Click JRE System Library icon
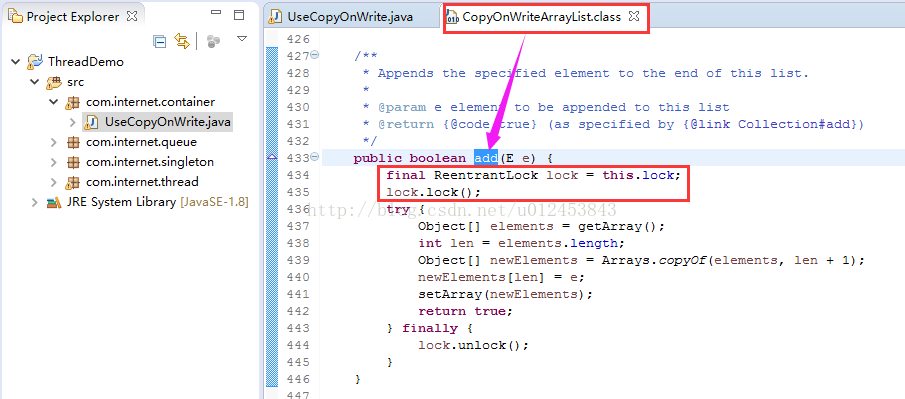 coord(54,203)
